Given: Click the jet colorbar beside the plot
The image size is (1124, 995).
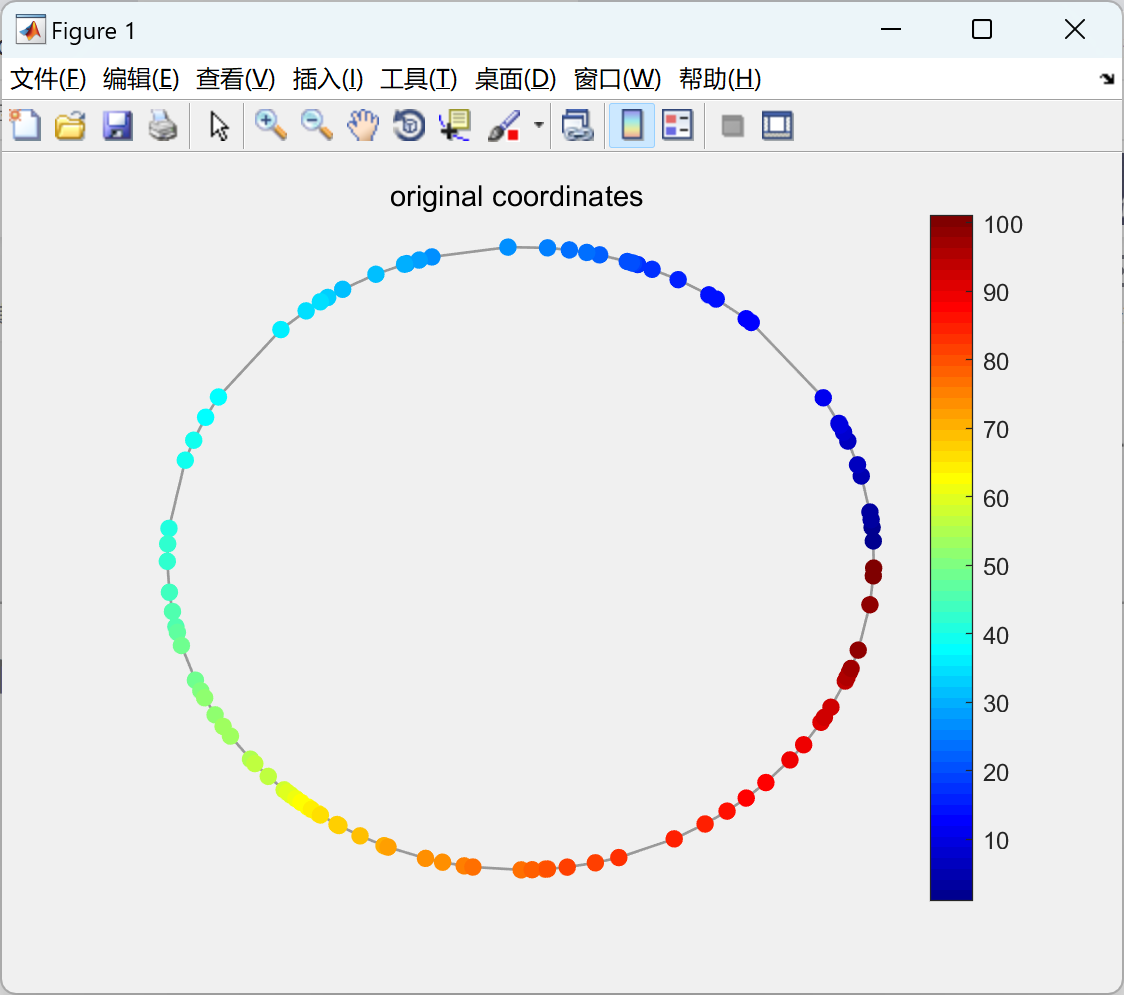Looking at the screenshot, I should (x=951, y=558).
